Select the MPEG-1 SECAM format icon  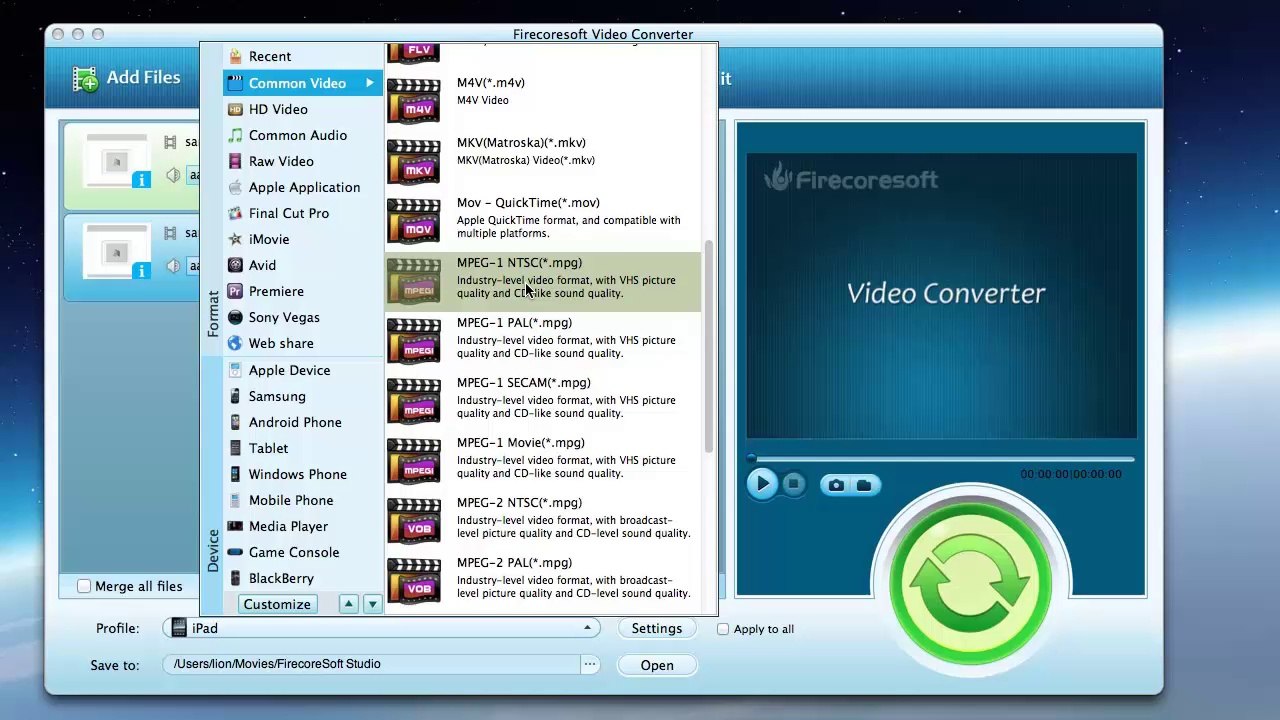point(414,401)
